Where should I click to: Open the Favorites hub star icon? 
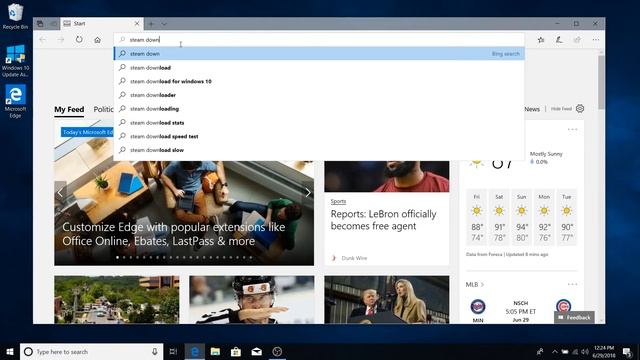541,40
